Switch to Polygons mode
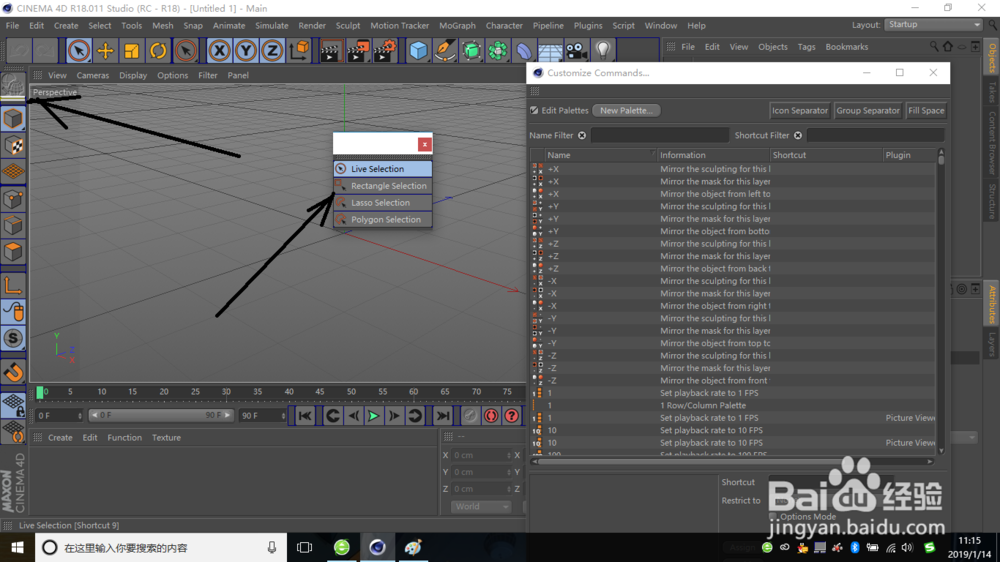The height and width of the screenshot is (562, 1000). point(13,251)
